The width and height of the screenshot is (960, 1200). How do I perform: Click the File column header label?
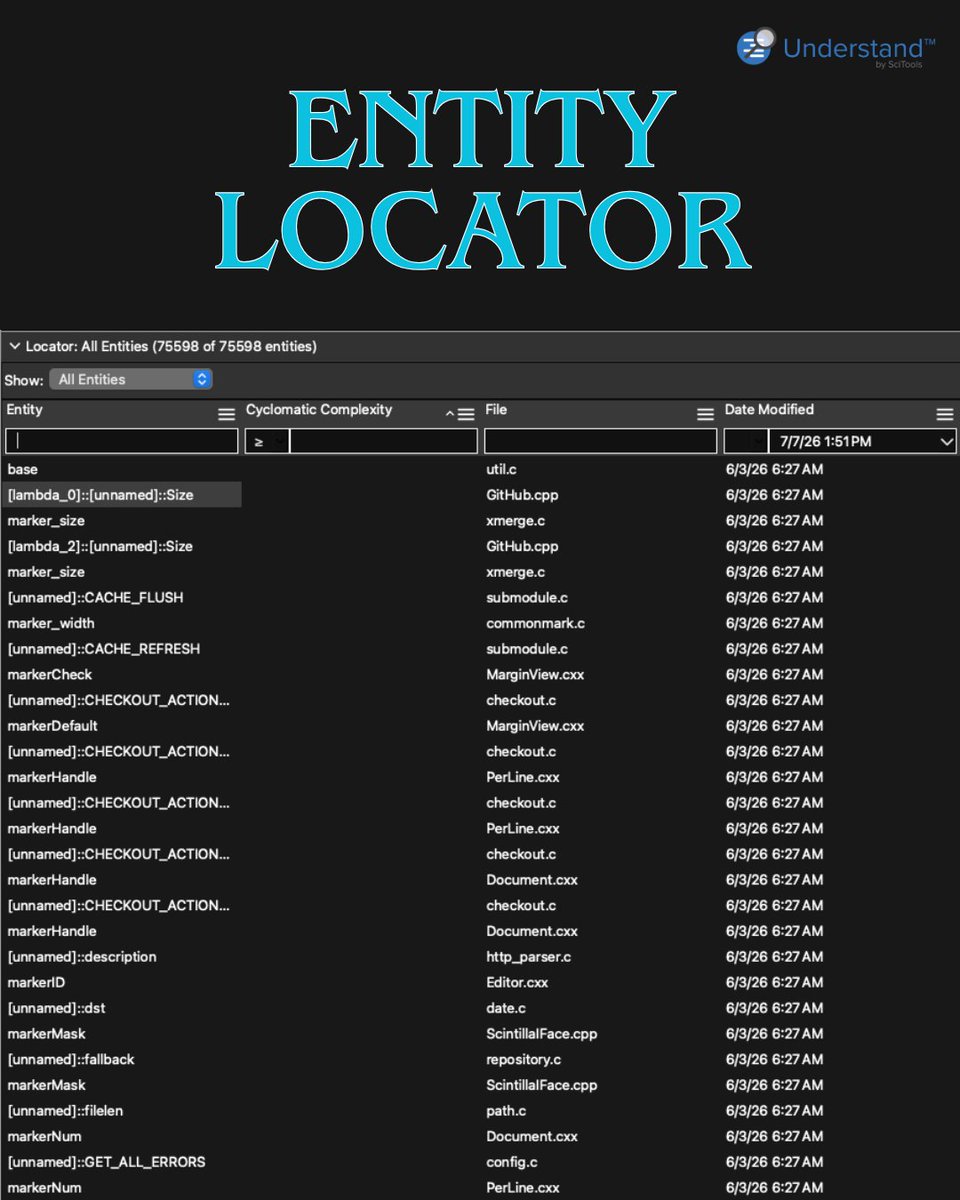496,410
